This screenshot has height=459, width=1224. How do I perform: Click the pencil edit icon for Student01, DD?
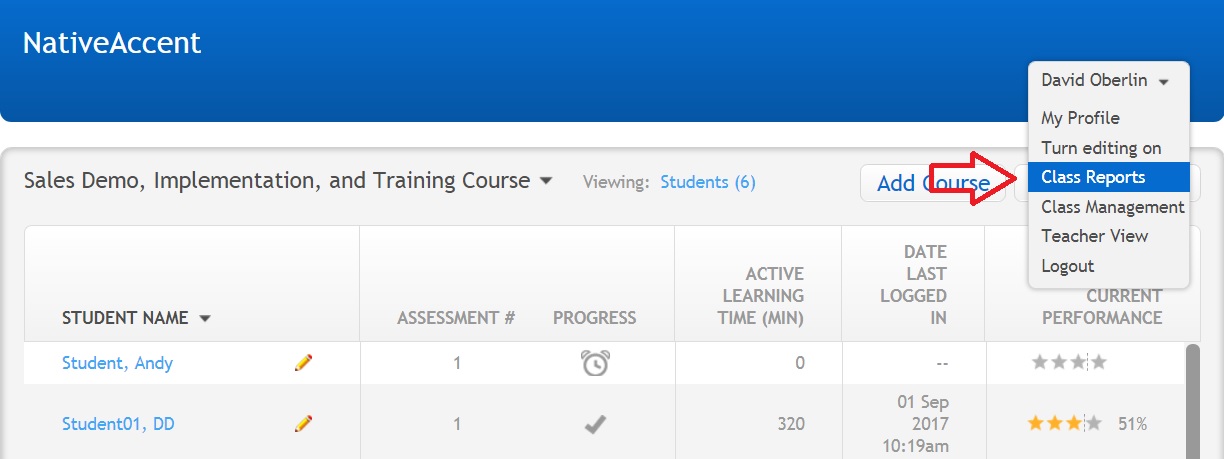point(304,424)
